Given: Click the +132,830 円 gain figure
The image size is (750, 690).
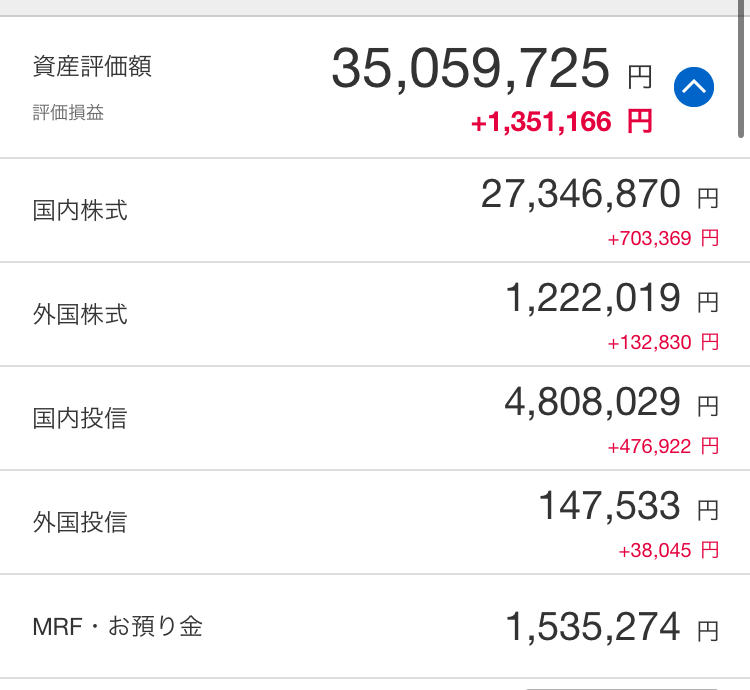Looking at the screenshot, I should 663,342.
